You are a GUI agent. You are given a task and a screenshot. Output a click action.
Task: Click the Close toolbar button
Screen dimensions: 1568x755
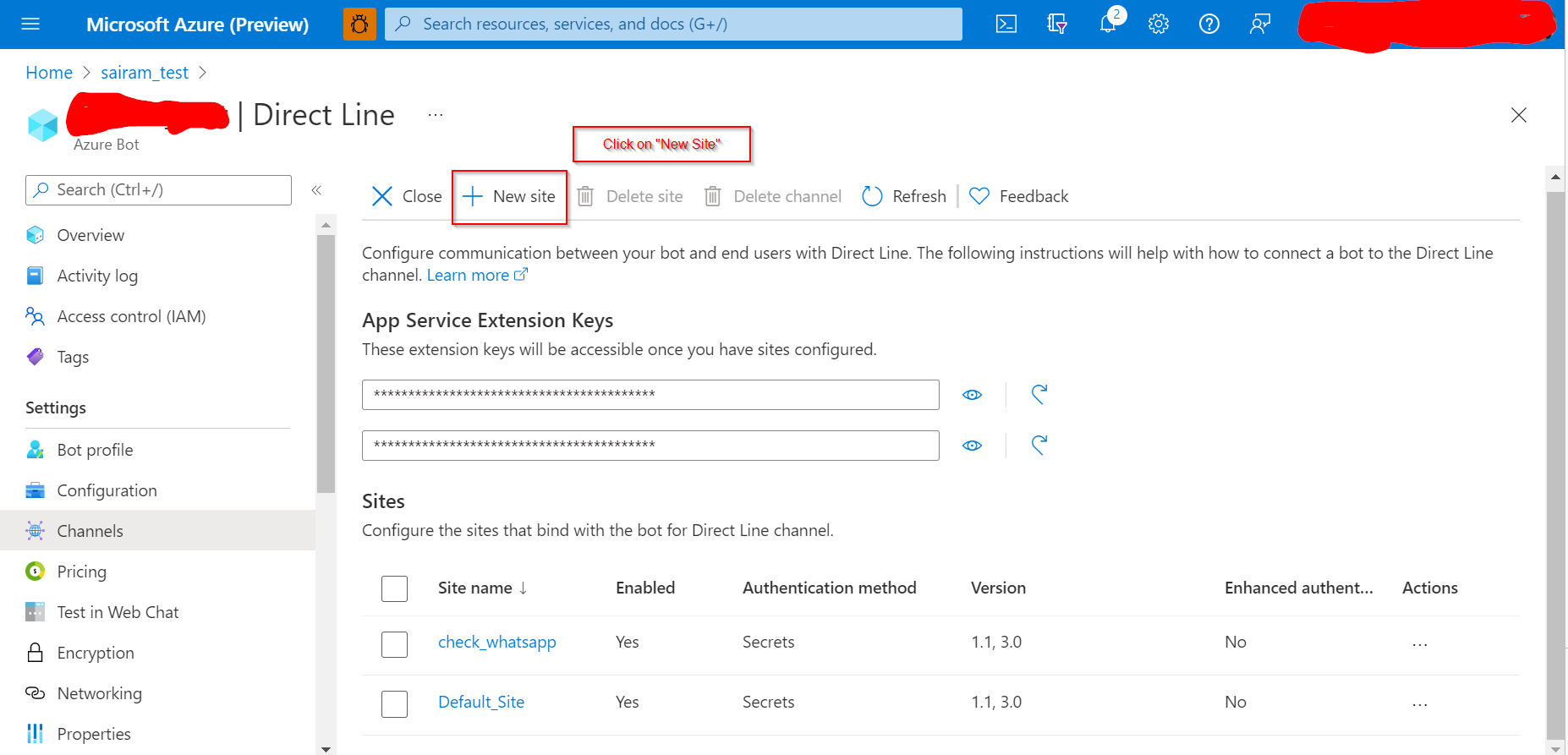(x=407, y=196)
